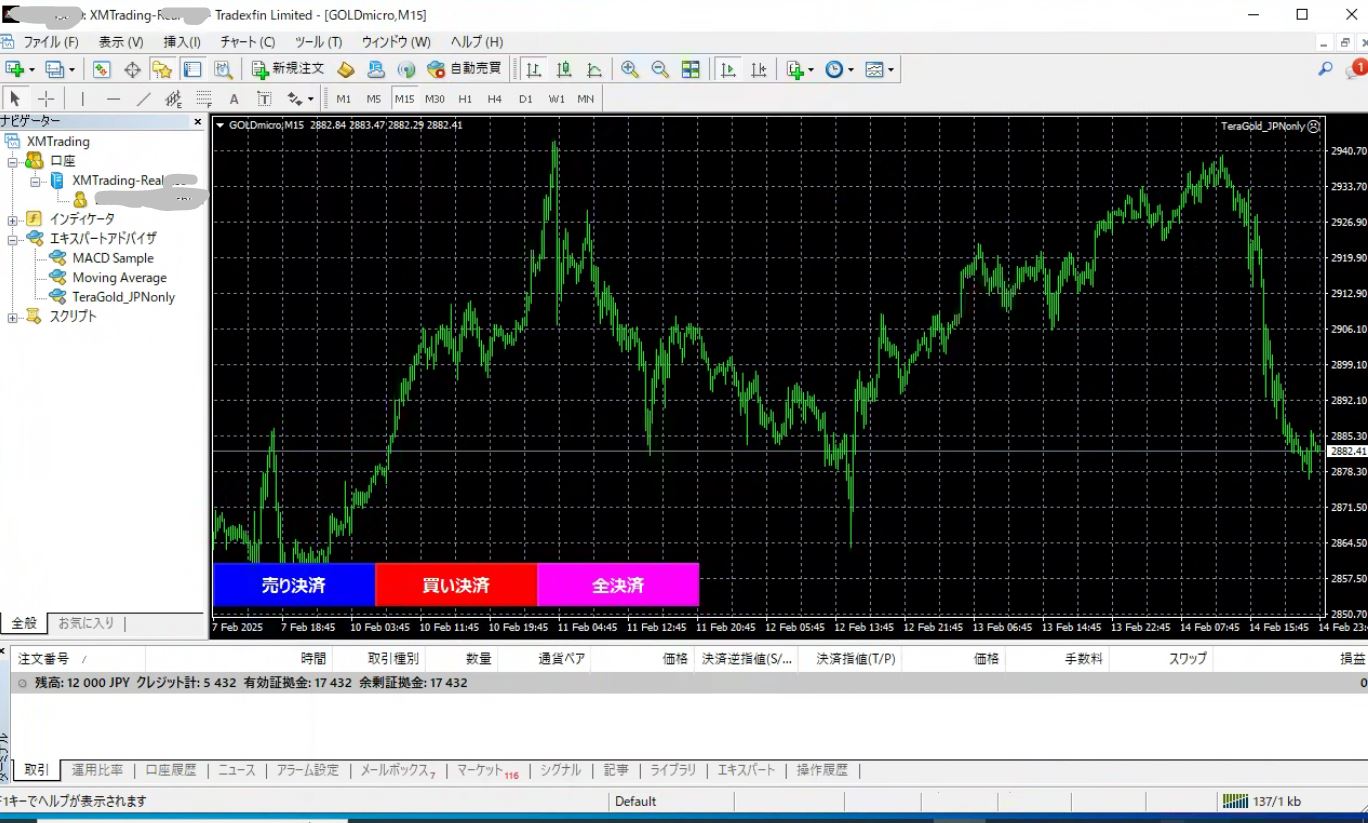Open the chart templates dropdown
The image size is (1368, 823).
[890, 70]
